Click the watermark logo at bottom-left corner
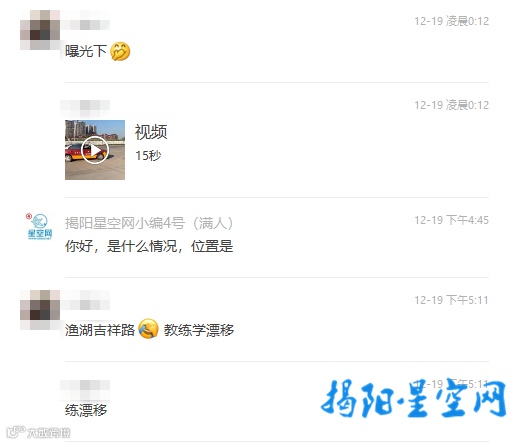The width and height of the screenshot is (523, 444). tap(38, 433)
